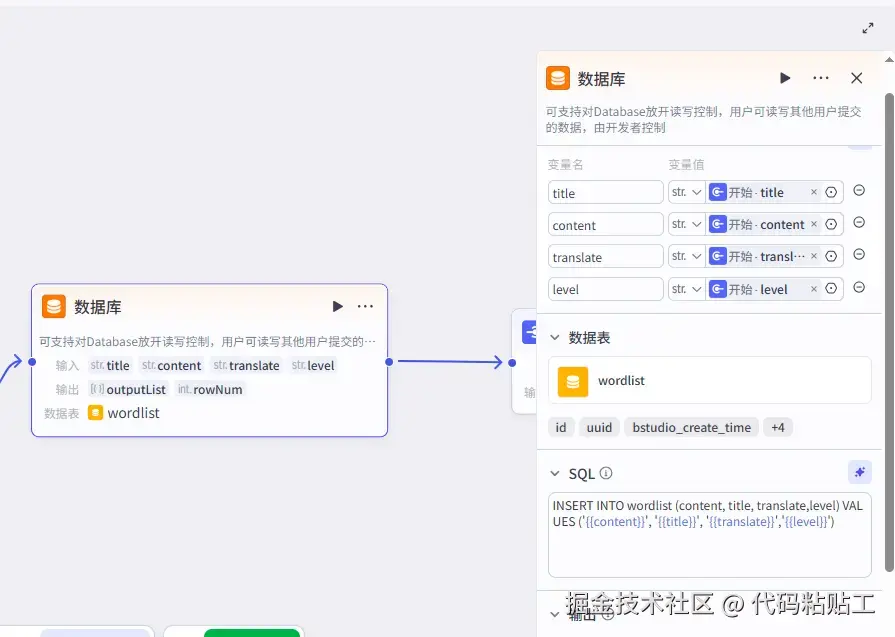Open the type dropdown for content variable
Image resolution: width=895 pixels, height=637 pixels.
[687, 224]
